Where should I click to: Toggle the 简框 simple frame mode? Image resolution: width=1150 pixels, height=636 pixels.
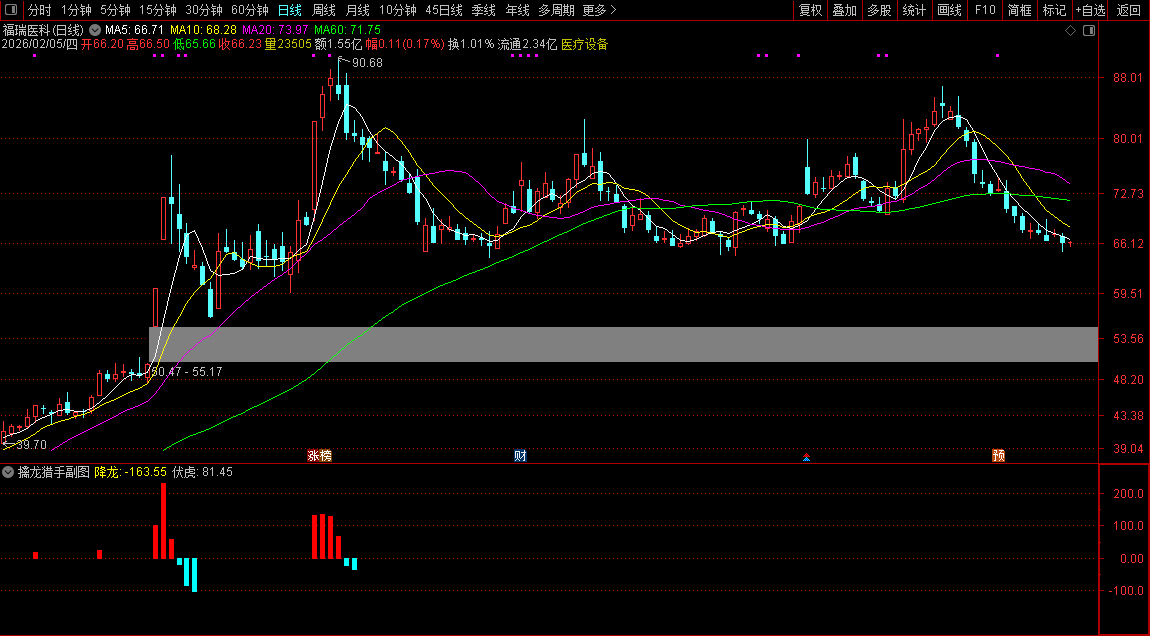point(1020,10)
